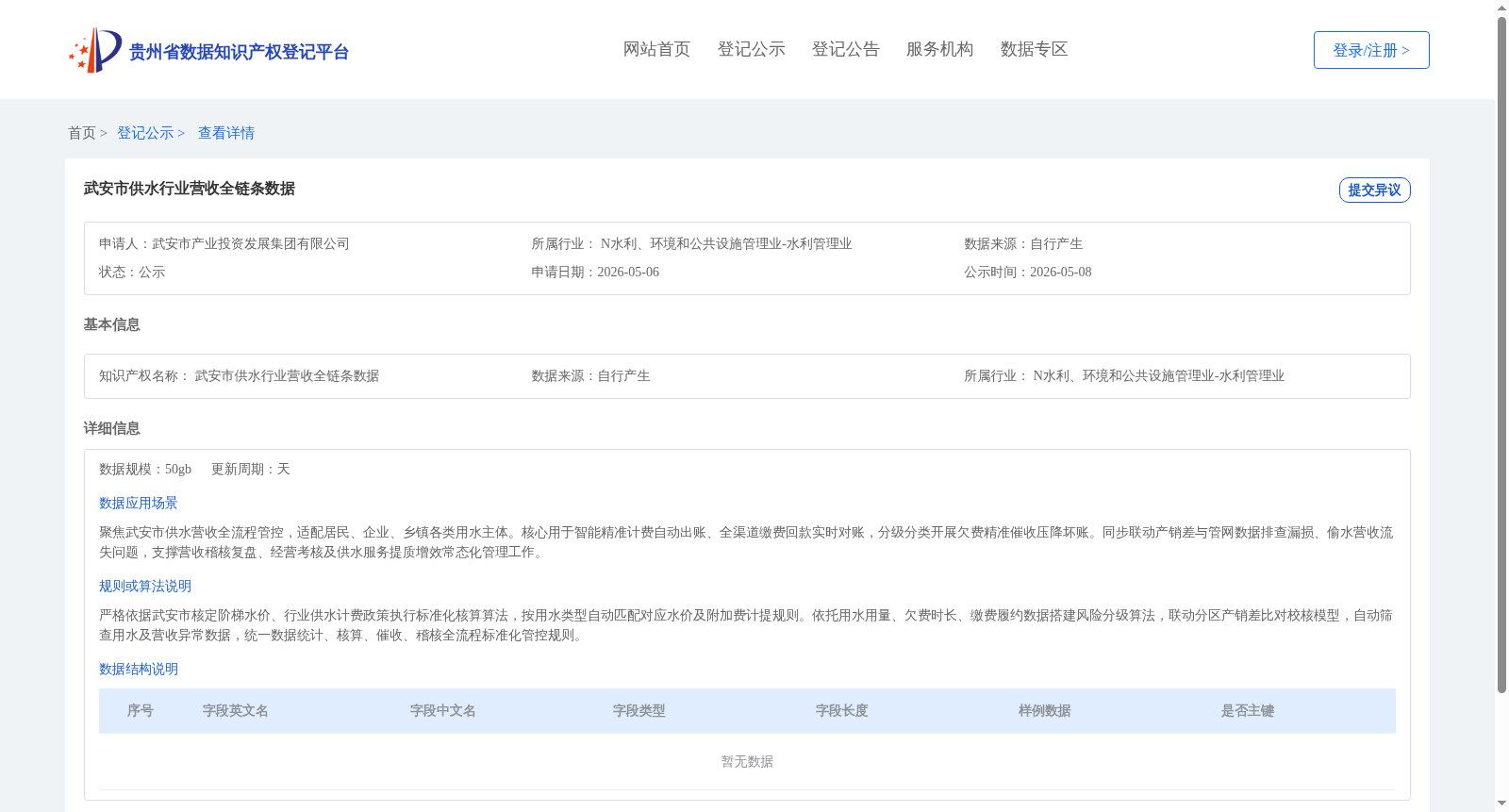Click the 数据来源:自行产生 text in header box
The width and height of the screenshot is (1509, 812).
coord(1023,243)
